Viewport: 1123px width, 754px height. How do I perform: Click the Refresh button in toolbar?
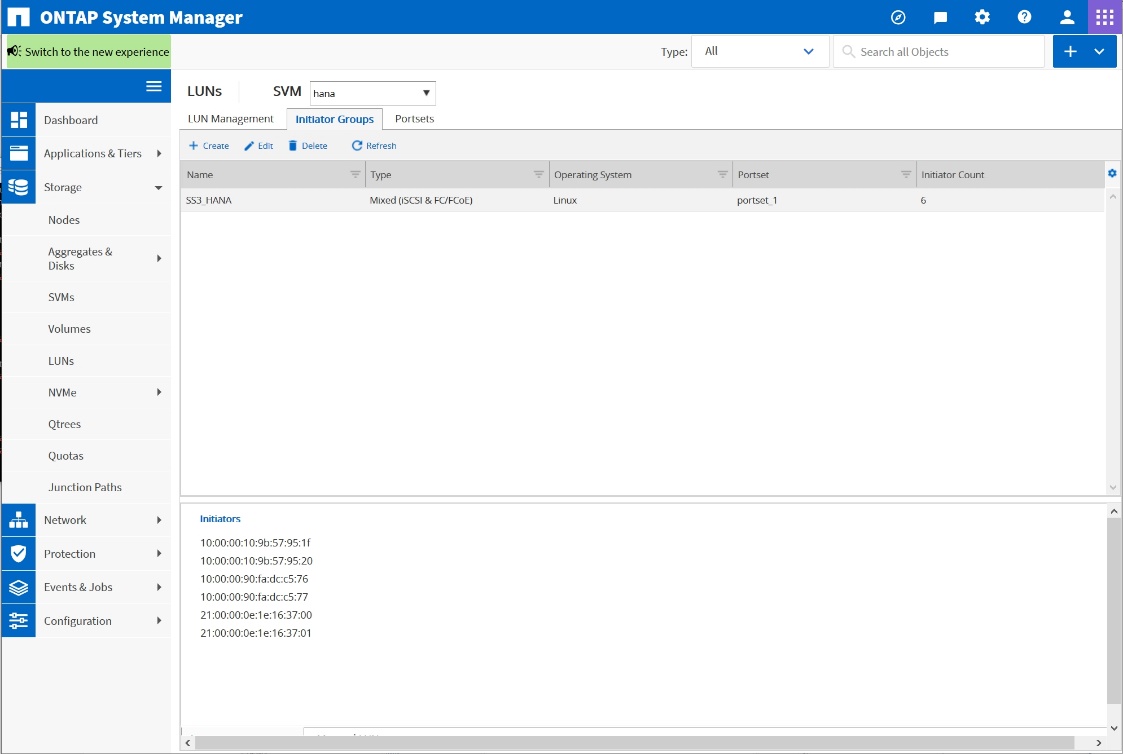pyautogui.click(x=373, y=146)
